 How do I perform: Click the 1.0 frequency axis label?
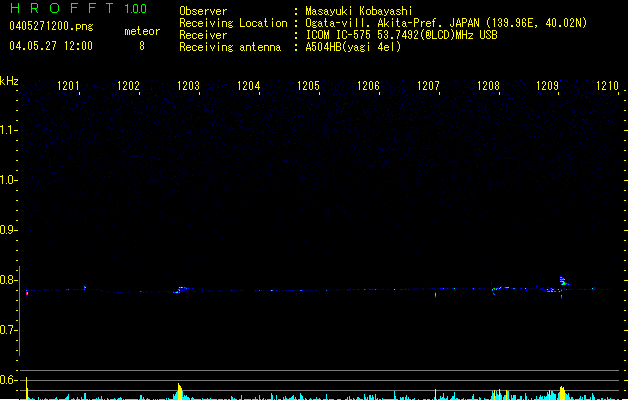pos(8,180)
